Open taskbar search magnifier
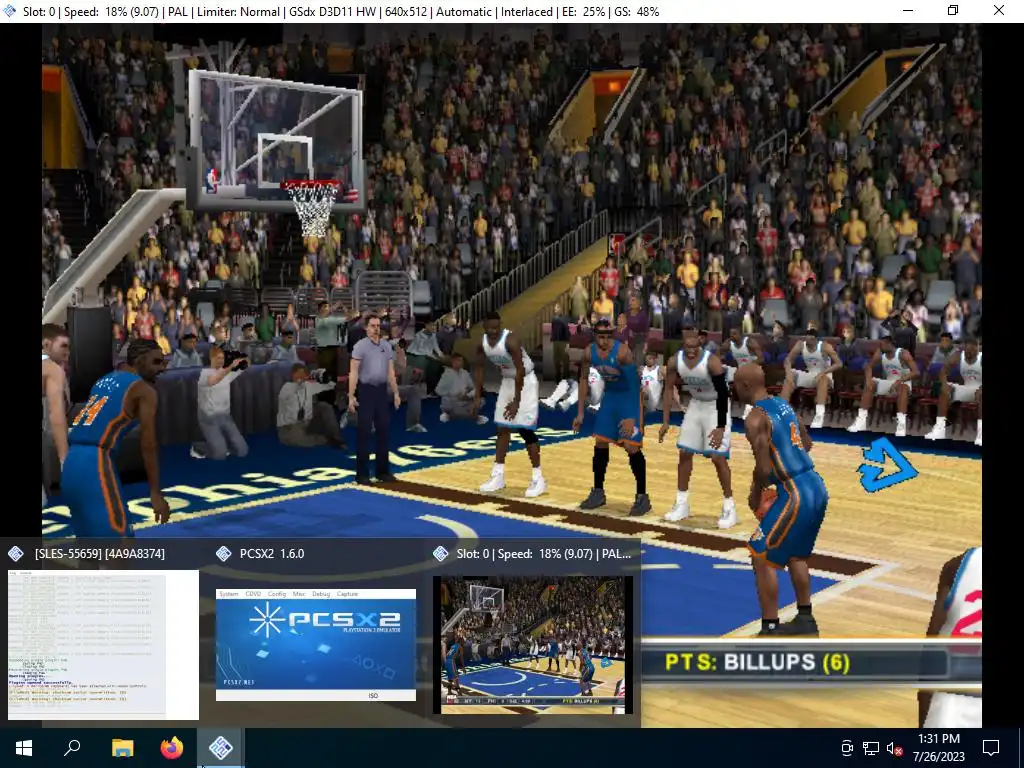 [72, 748]
